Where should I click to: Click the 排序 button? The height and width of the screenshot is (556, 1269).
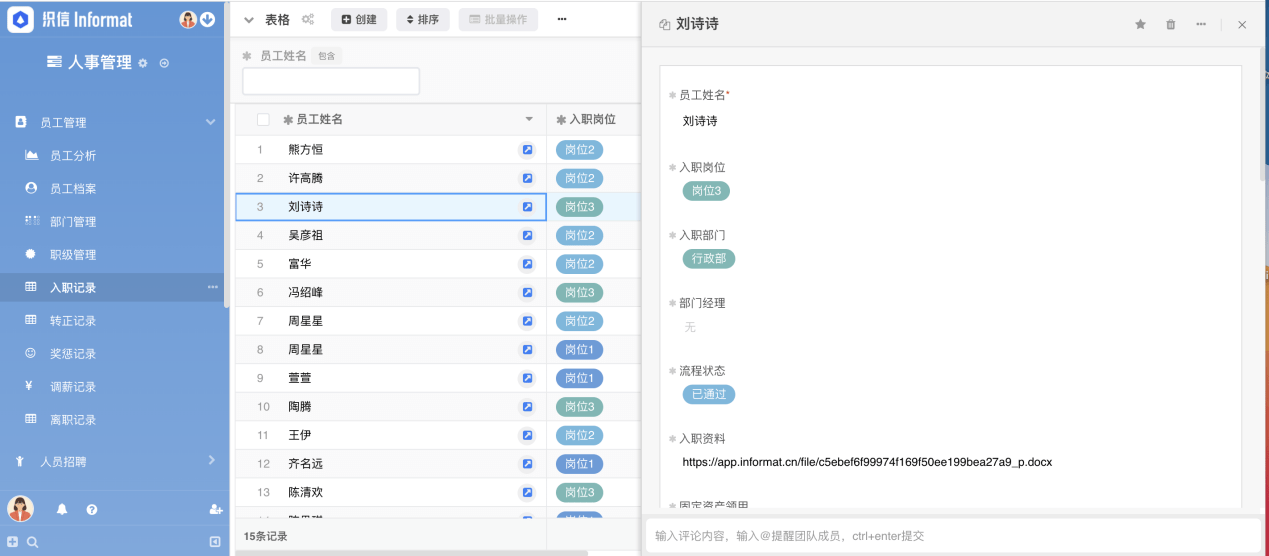coord(423,19)
